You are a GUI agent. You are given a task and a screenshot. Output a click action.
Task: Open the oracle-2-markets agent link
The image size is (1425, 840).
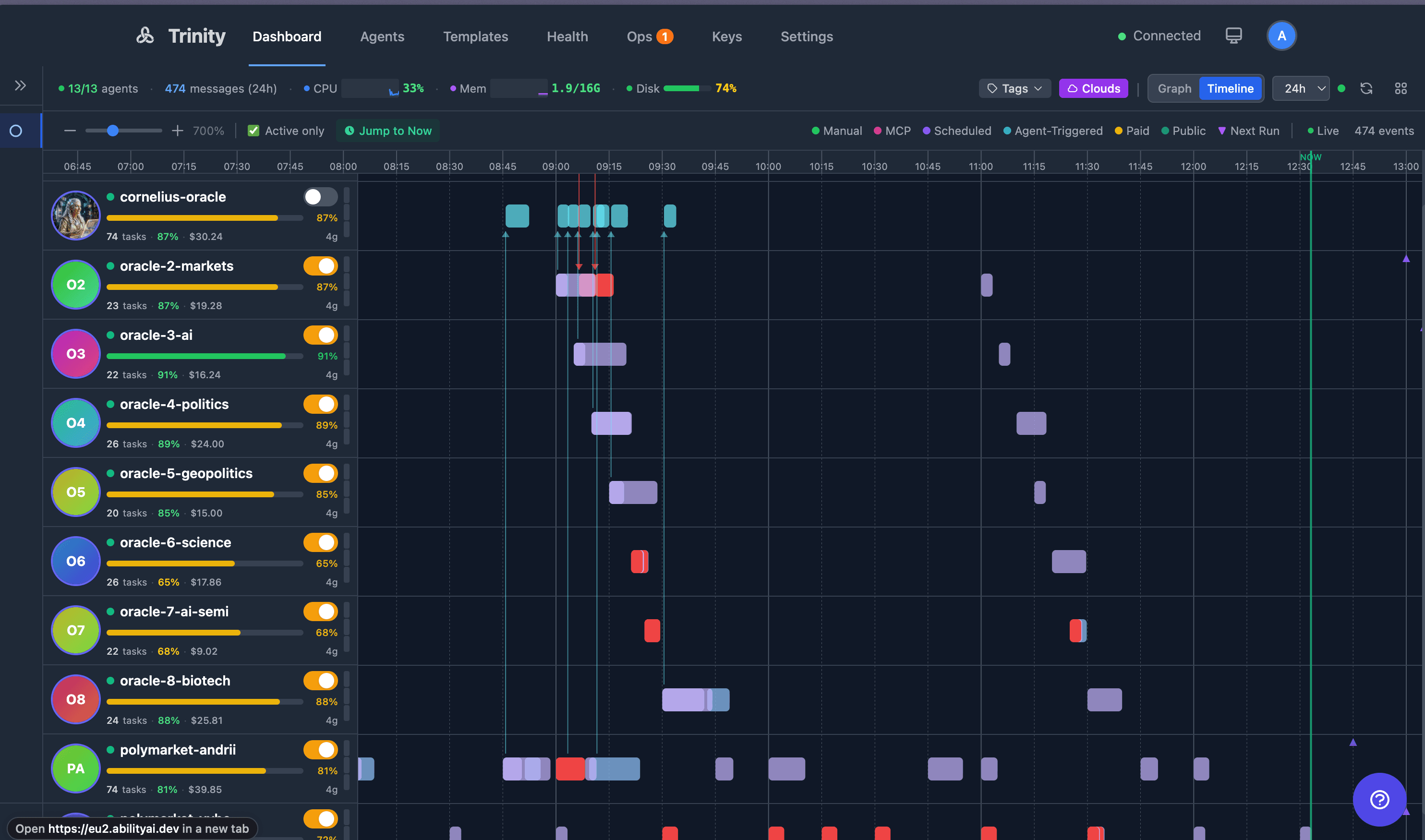[x=177, y=265]
